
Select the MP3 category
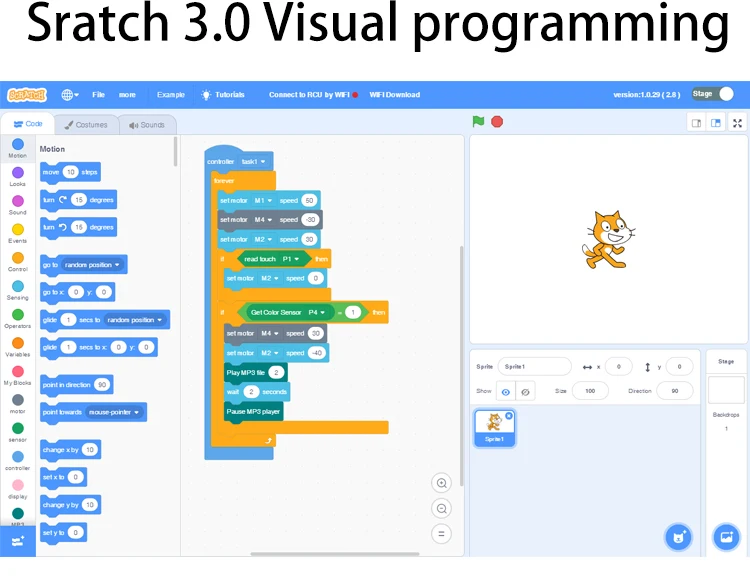pyautogui.click(x=18, y=516)
